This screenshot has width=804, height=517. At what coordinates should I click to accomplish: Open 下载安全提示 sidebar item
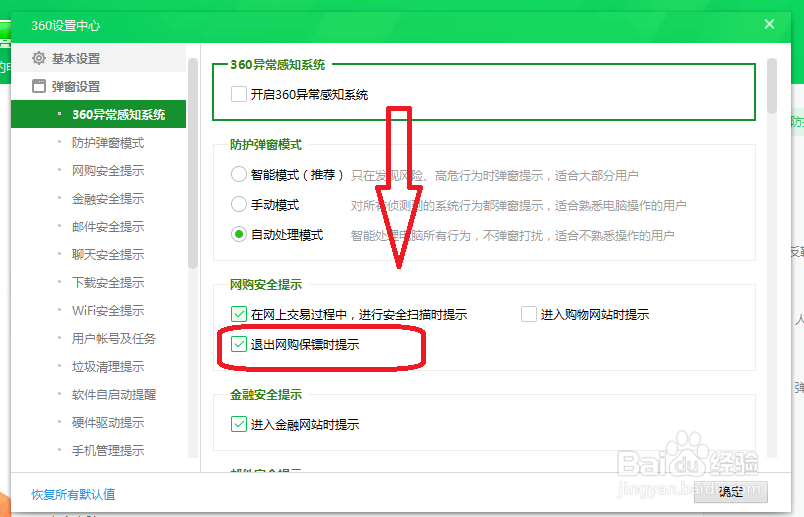point(108,282)
